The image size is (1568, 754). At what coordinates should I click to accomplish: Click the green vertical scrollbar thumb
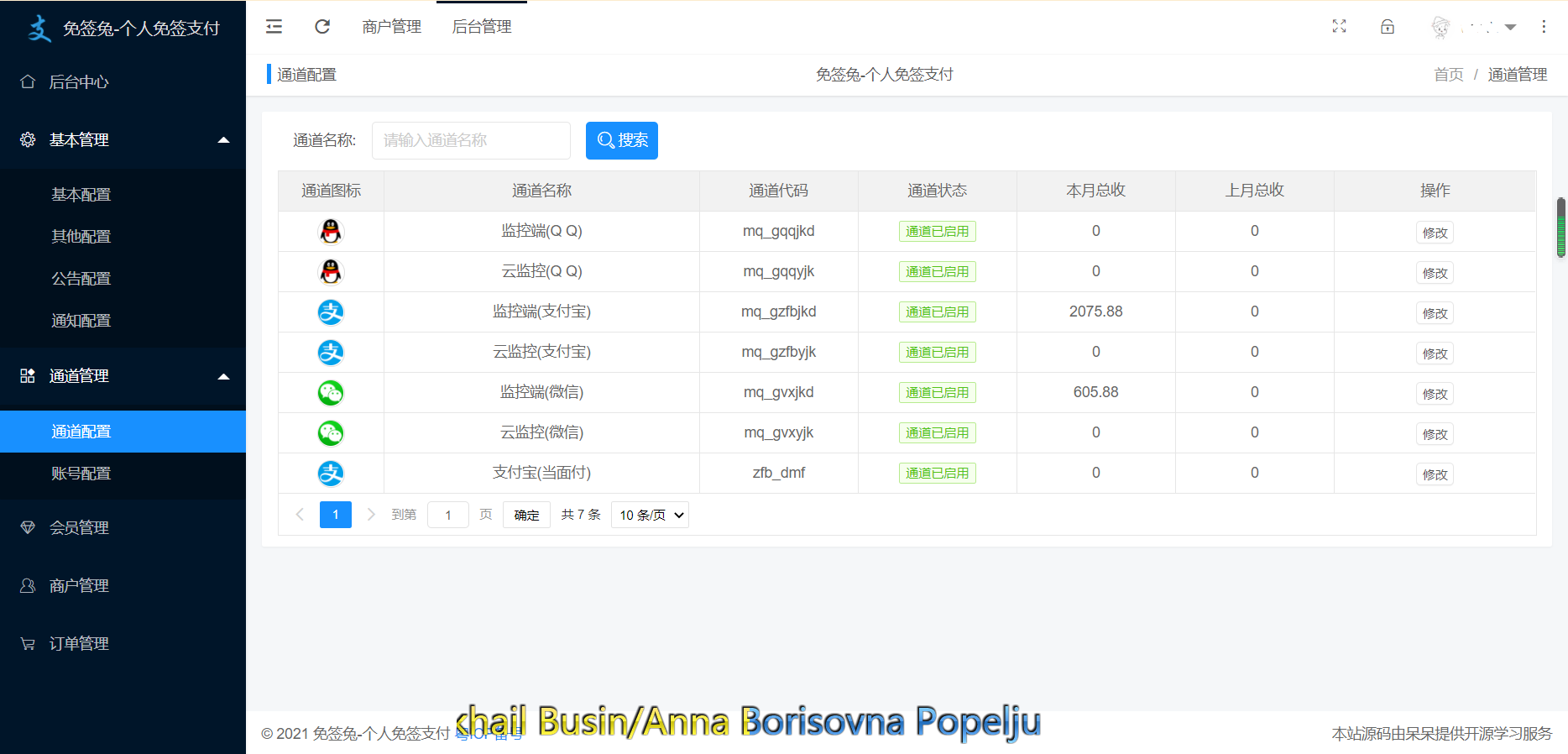click(1560, 227)
